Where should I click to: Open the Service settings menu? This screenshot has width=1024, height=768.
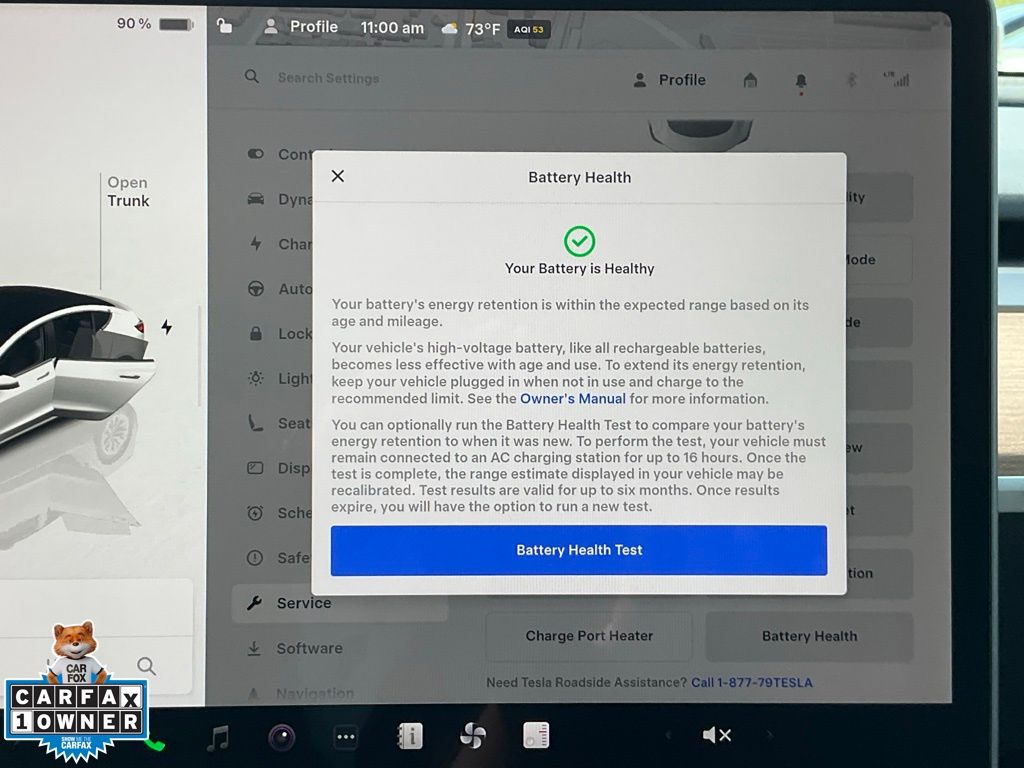pyautogui.click(x=303, y=603)
